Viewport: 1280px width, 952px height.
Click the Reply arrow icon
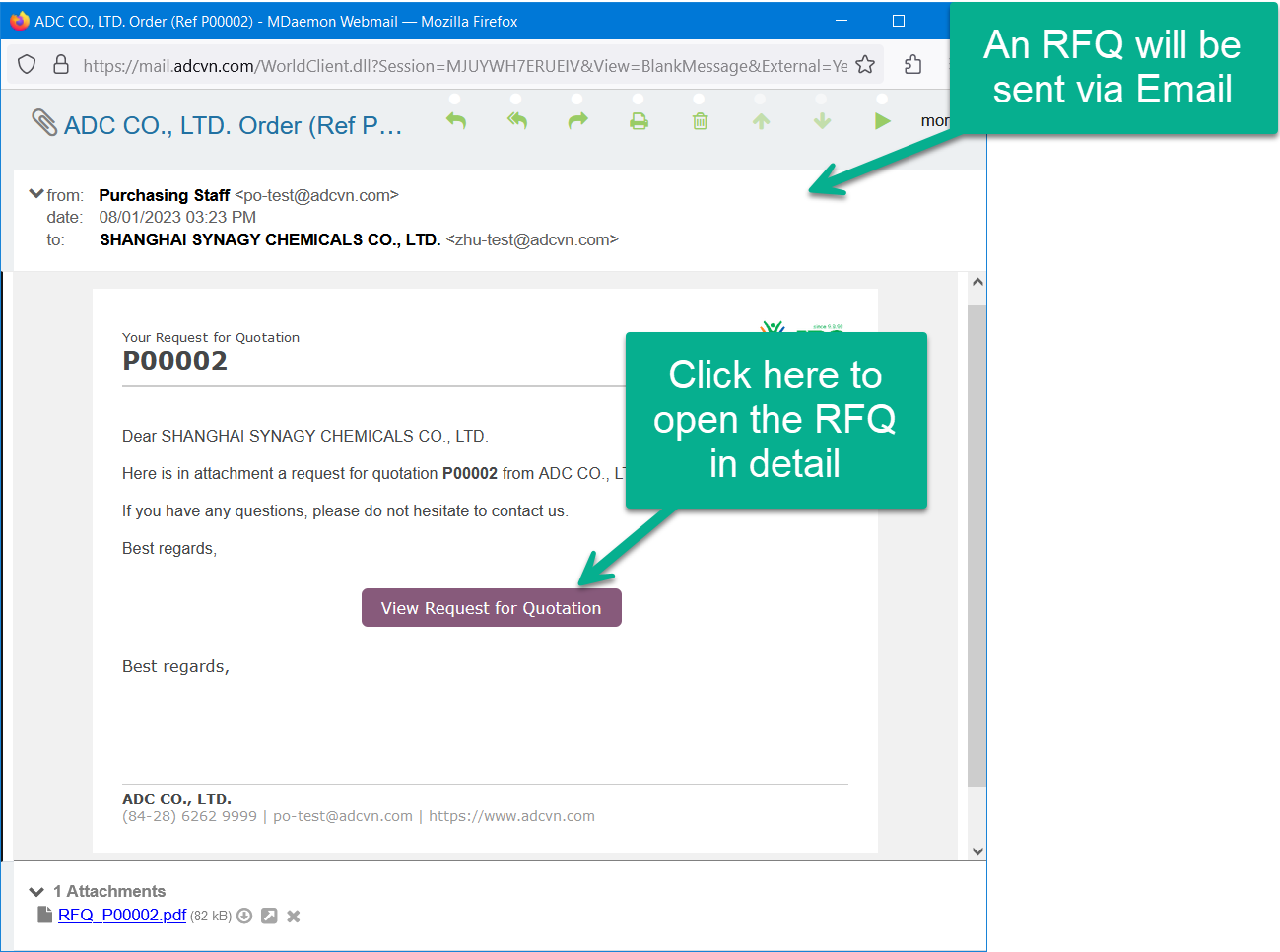456,121
